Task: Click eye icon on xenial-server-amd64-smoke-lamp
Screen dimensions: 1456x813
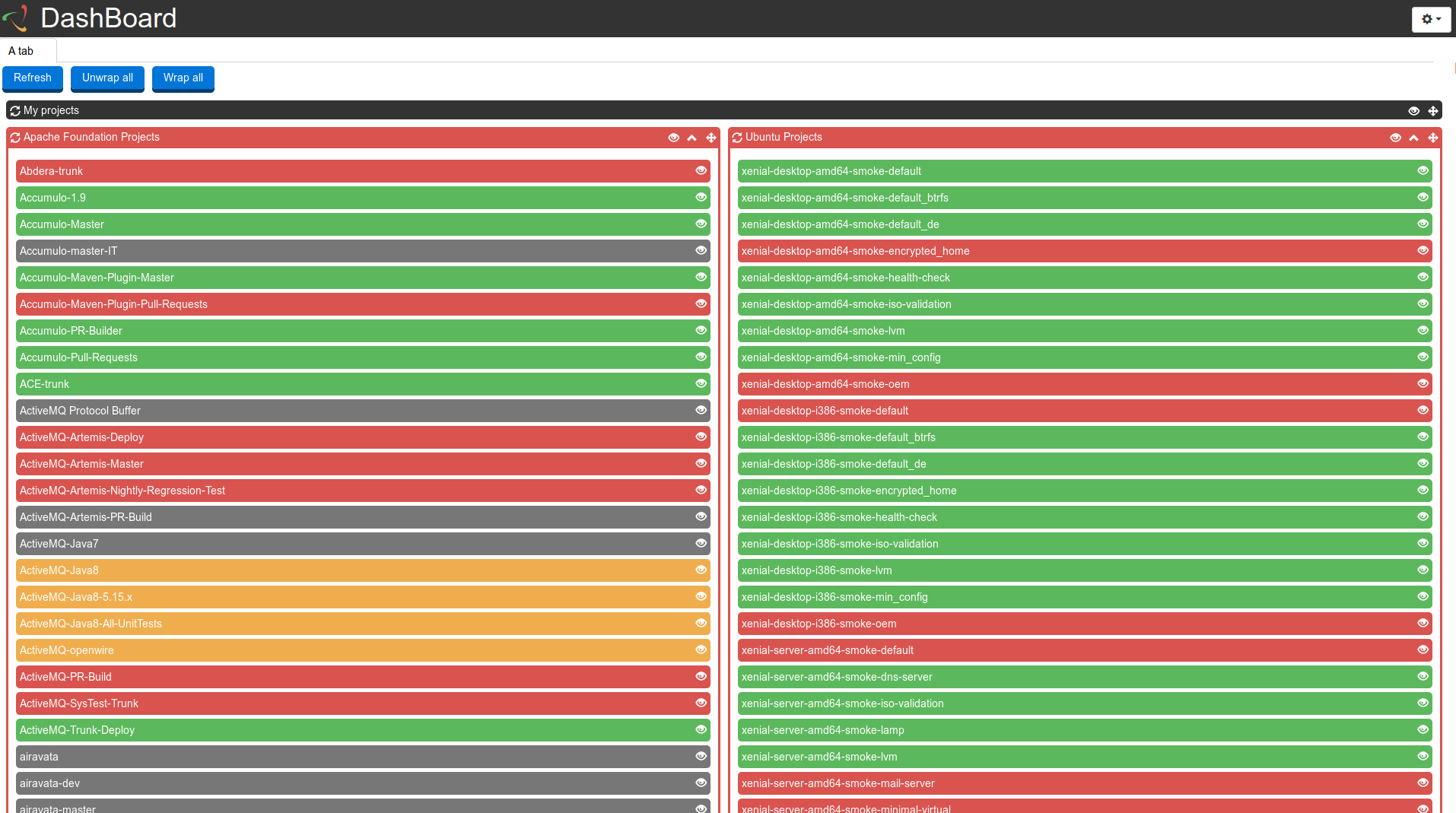Action: (x=1423, y=729)
